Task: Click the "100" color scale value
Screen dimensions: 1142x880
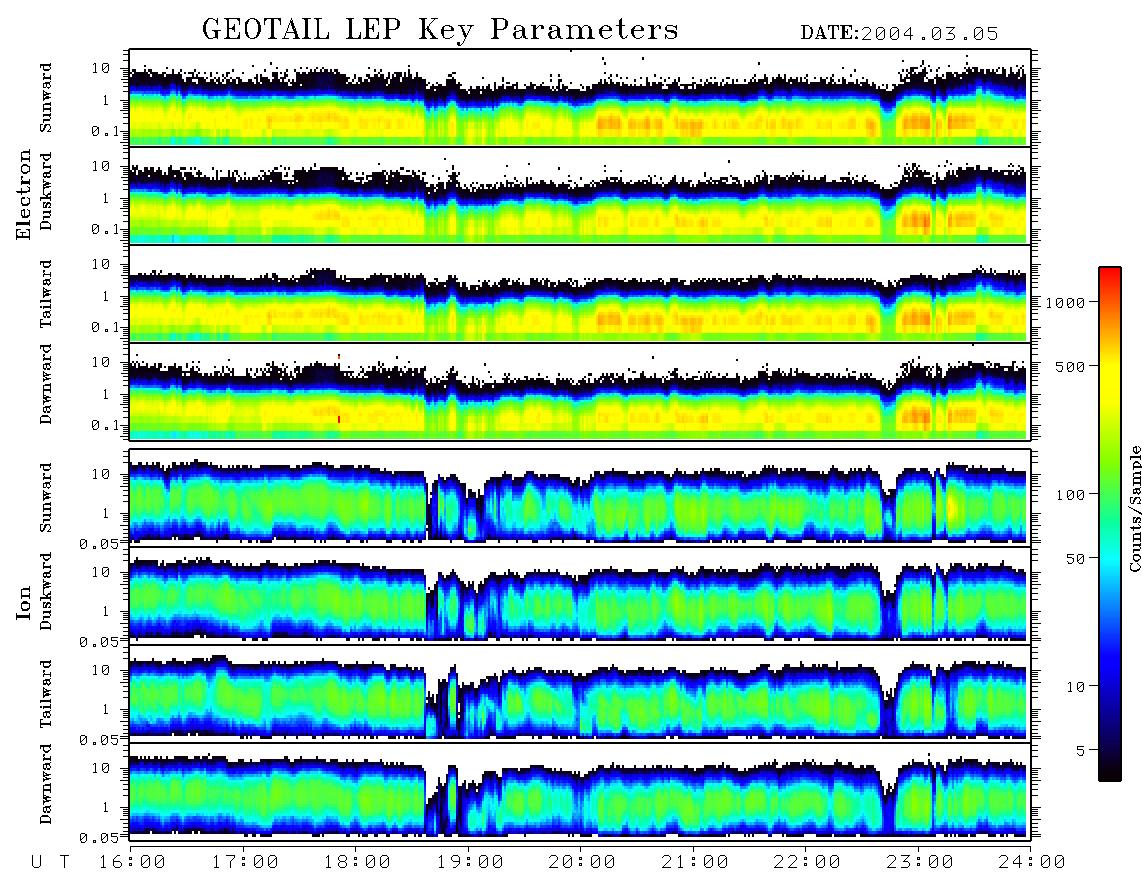Action: point(1071,495)
